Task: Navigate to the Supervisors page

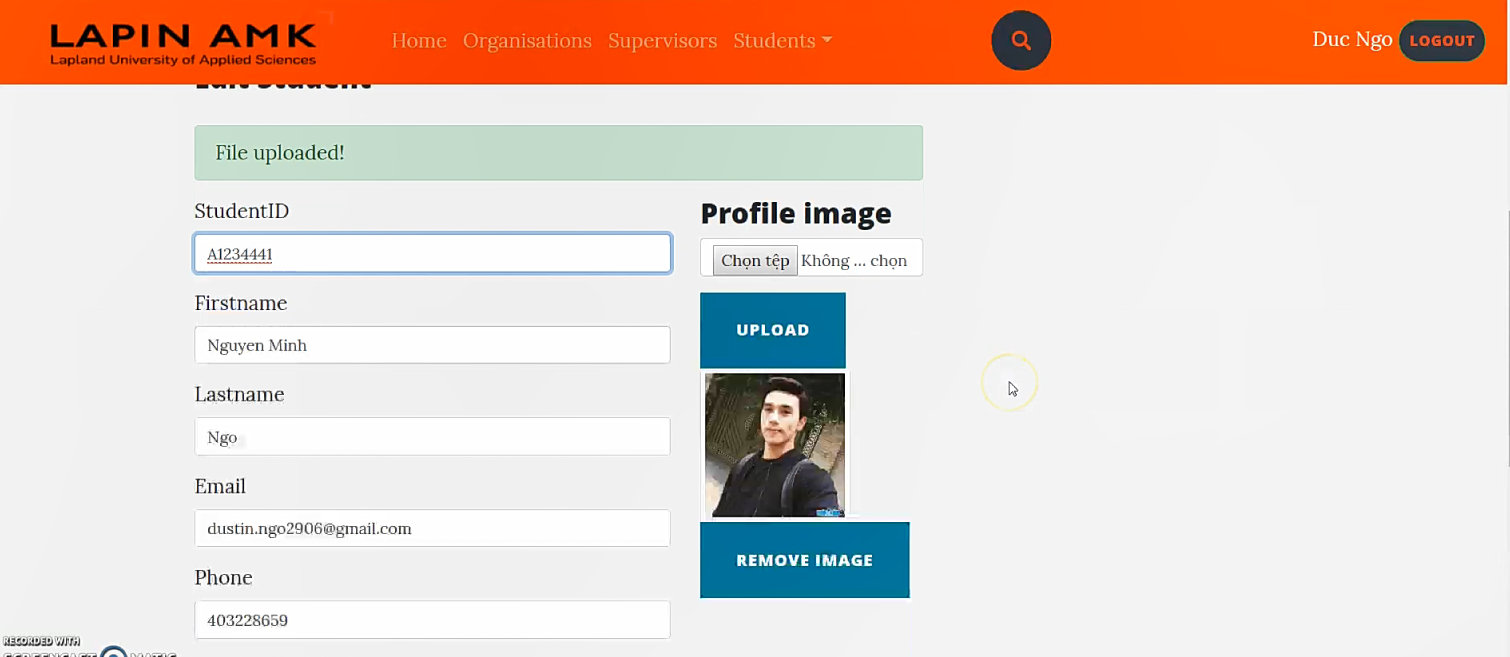Action: (x=662, y=41)
